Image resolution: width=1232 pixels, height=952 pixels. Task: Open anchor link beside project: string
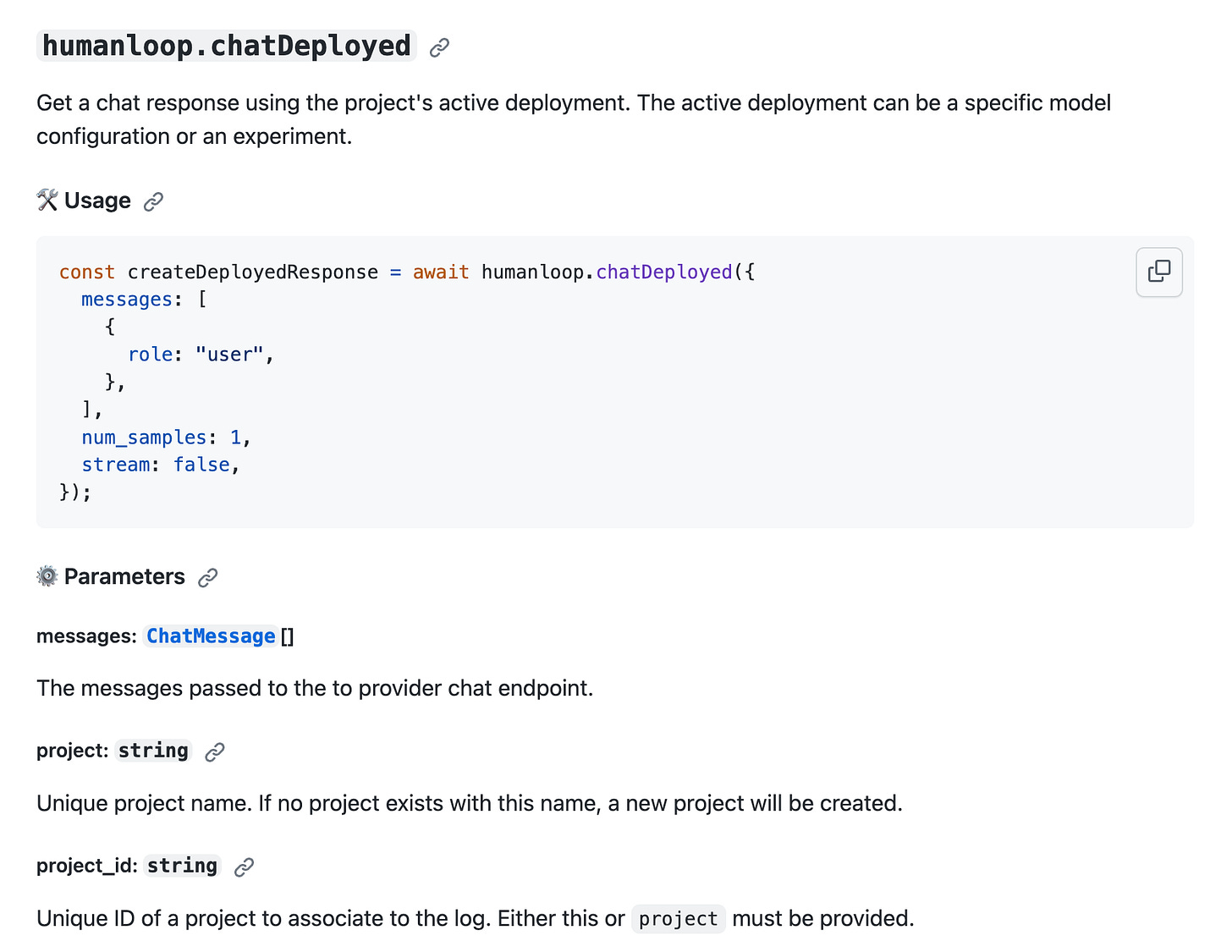(x=215, y=751)
